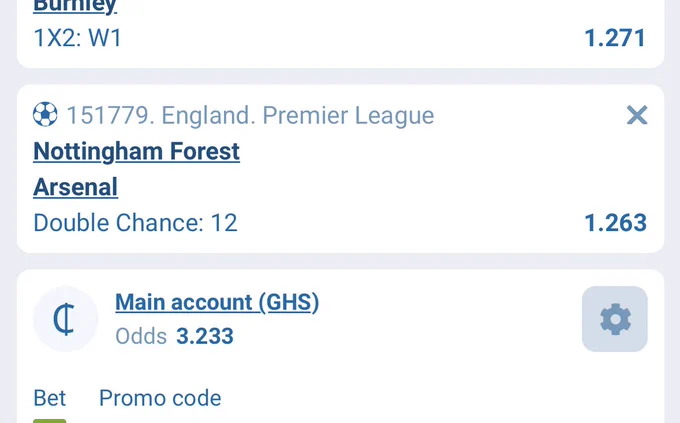
Task: Select the green active Bet tab indicator
Action: point(49,421)
